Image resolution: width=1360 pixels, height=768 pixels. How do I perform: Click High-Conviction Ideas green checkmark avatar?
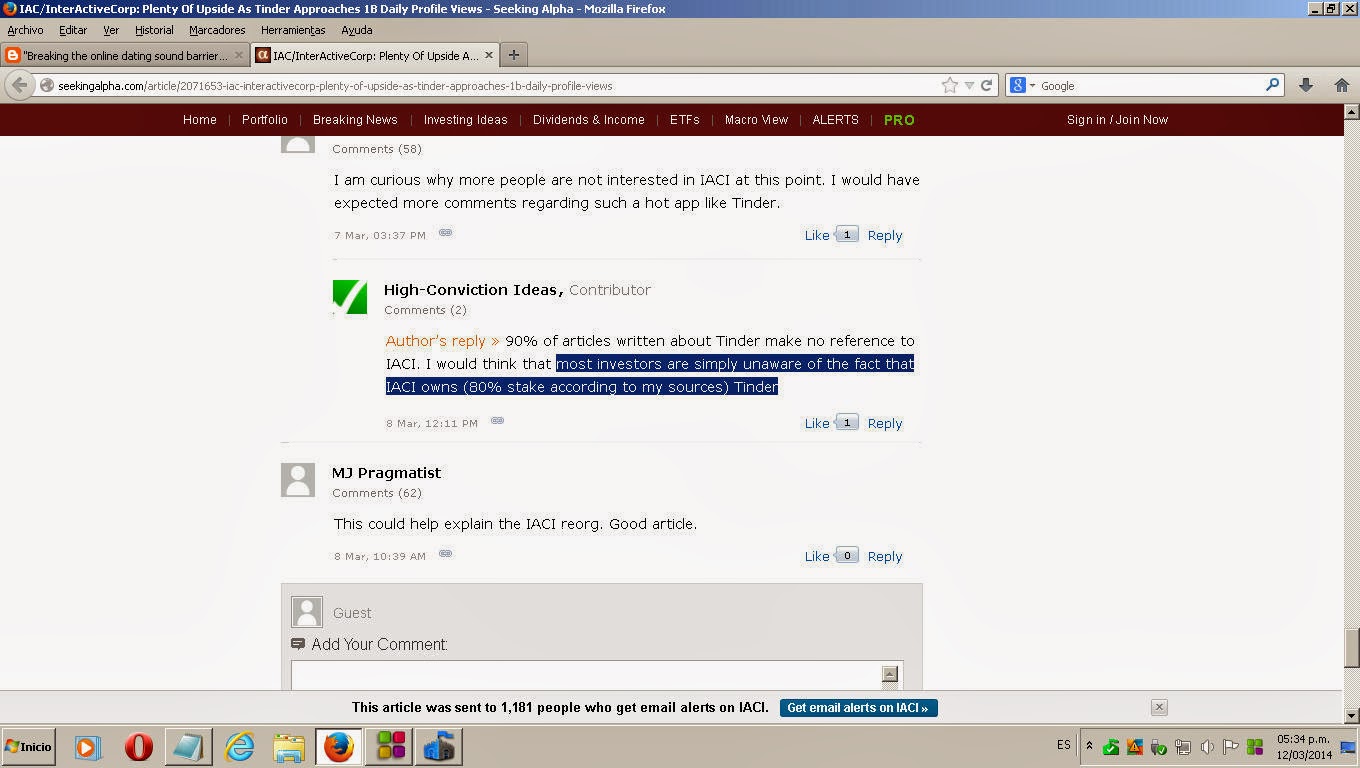350,297
